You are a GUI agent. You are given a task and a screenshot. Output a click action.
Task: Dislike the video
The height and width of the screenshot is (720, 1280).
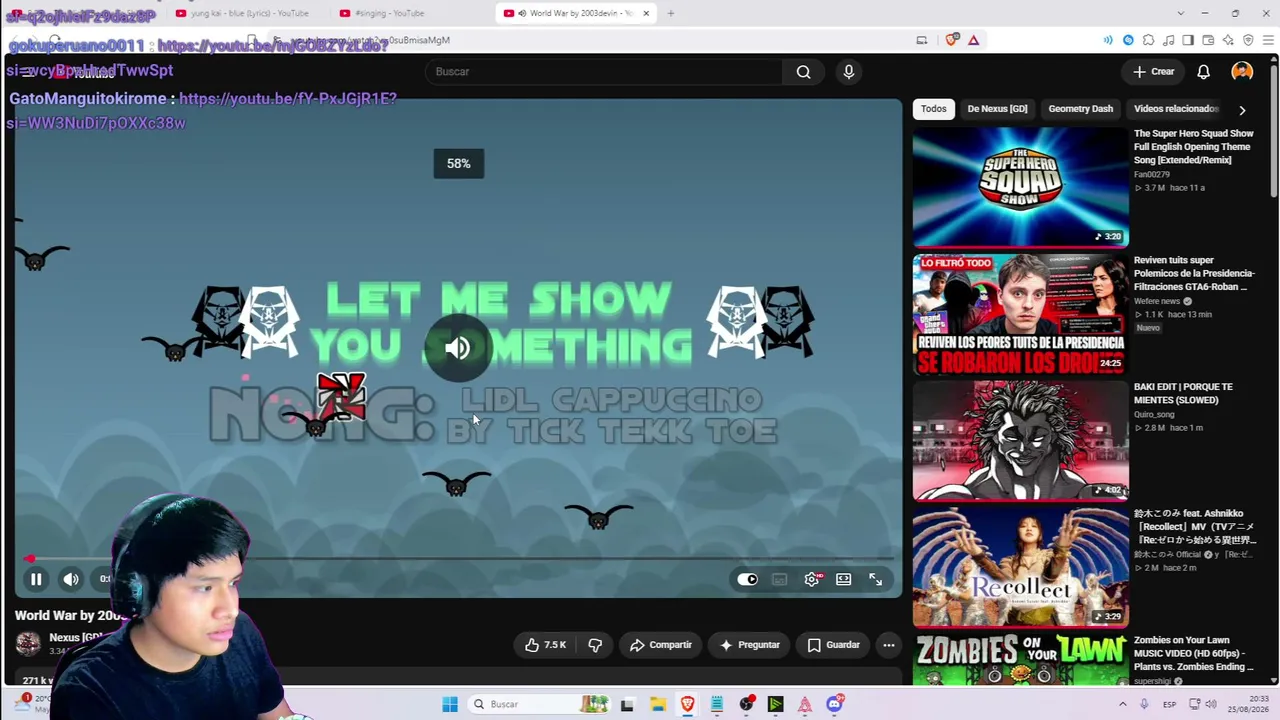coord(595,645)
